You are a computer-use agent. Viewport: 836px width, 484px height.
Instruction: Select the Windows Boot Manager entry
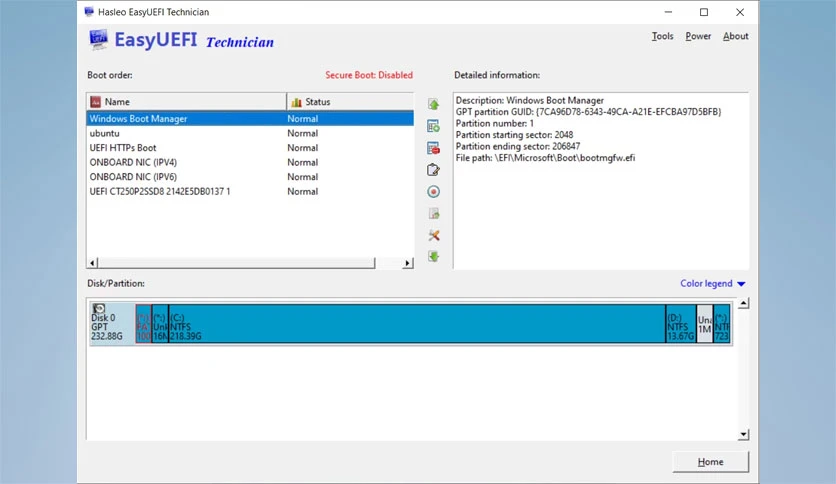(250, 119)
